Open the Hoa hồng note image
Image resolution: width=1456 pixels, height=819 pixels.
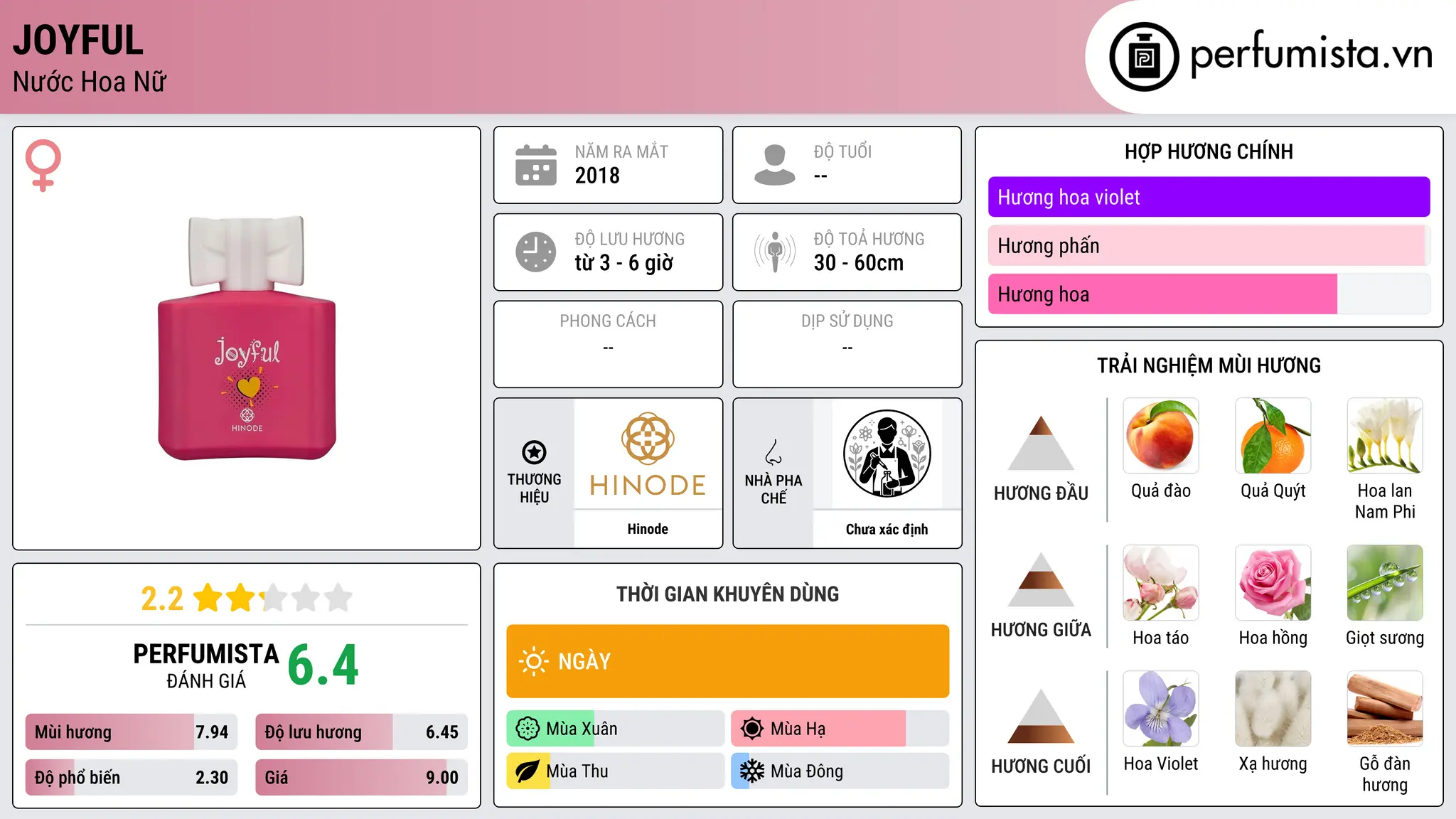coord(1273,583)
